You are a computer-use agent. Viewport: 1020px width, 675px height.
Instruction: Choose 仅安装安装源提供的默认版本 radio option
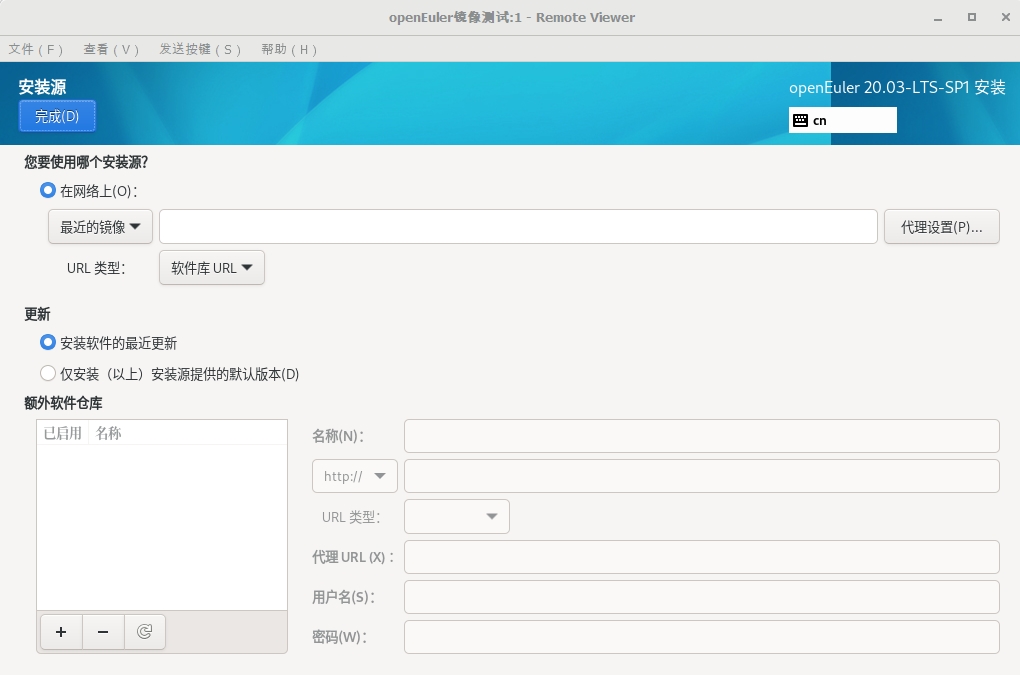point(48,374)
